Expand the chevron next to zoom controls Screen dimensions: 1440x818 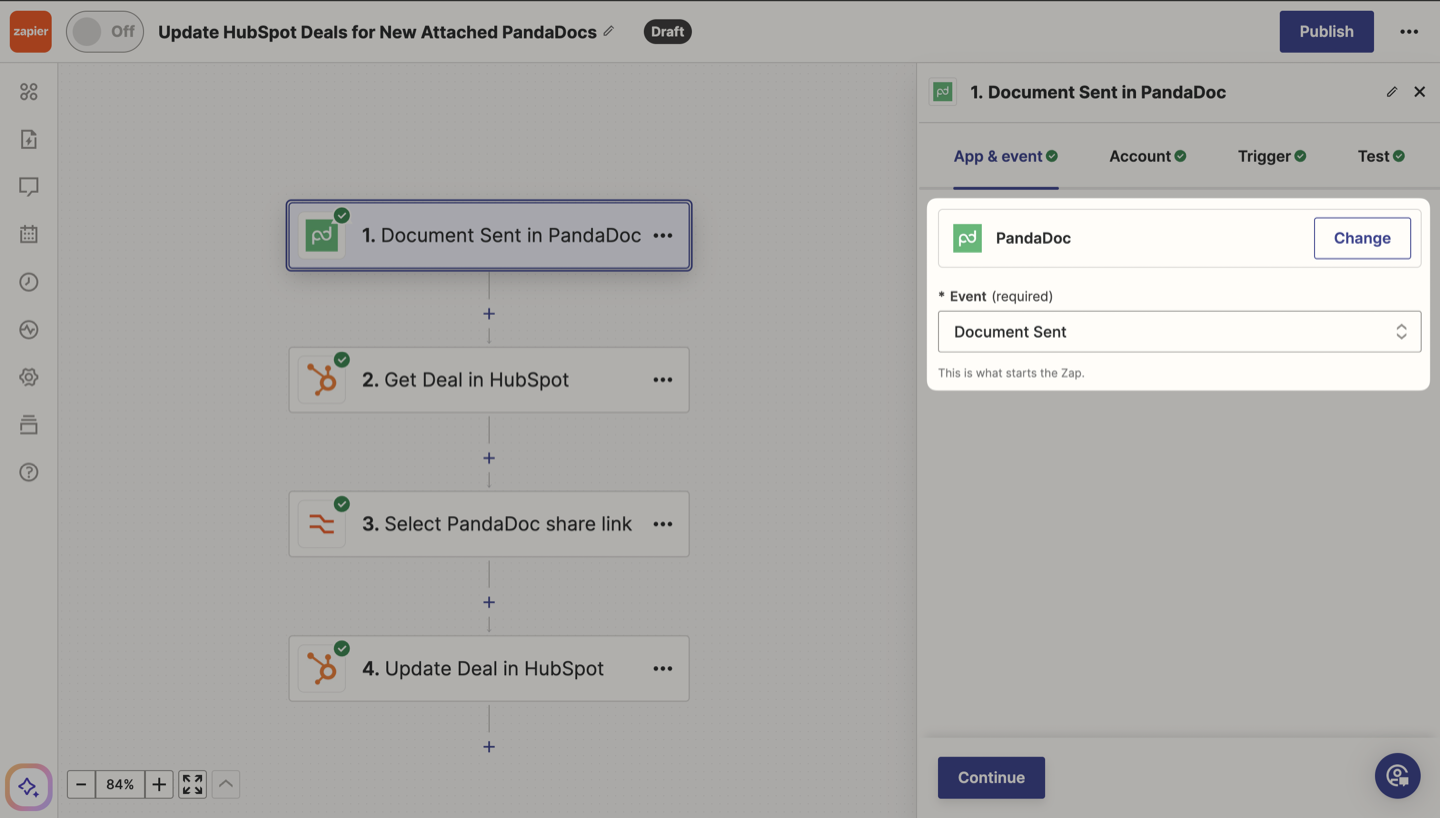[x=226, y=784]
